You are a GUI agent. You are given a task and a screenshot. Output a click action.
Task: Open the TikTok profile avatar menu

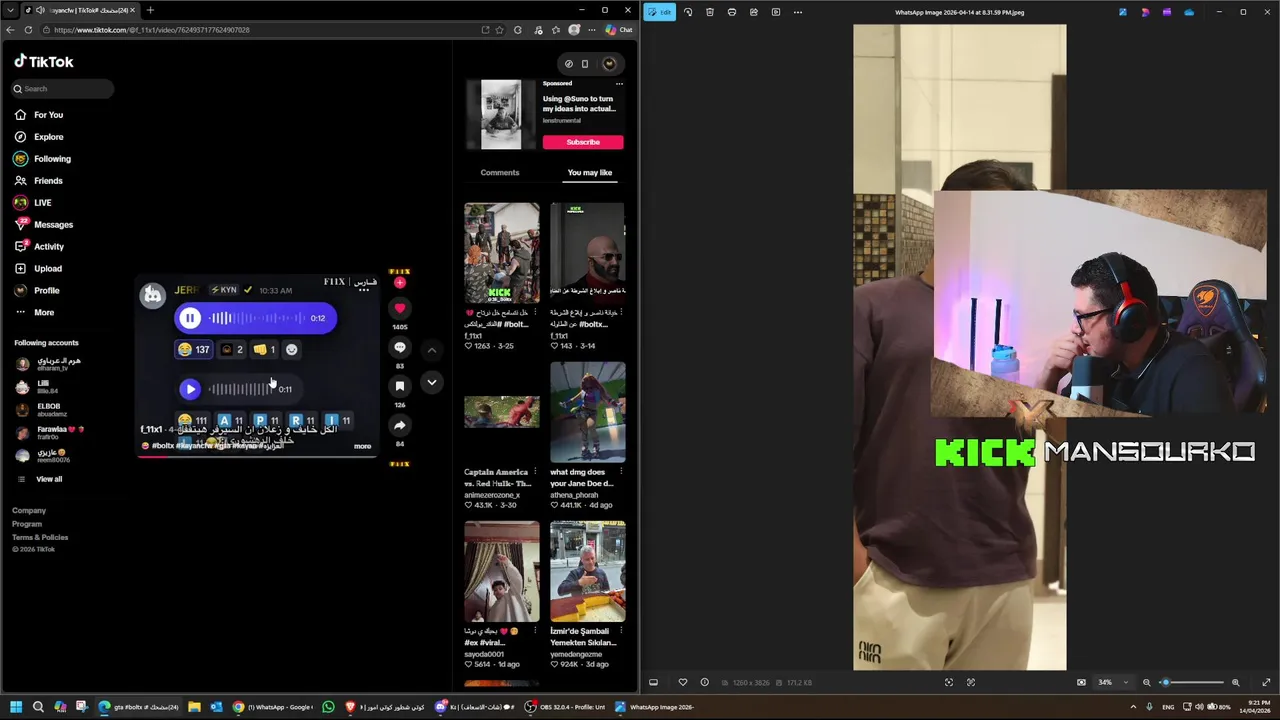pyautogui.click(x=609, y=64)
